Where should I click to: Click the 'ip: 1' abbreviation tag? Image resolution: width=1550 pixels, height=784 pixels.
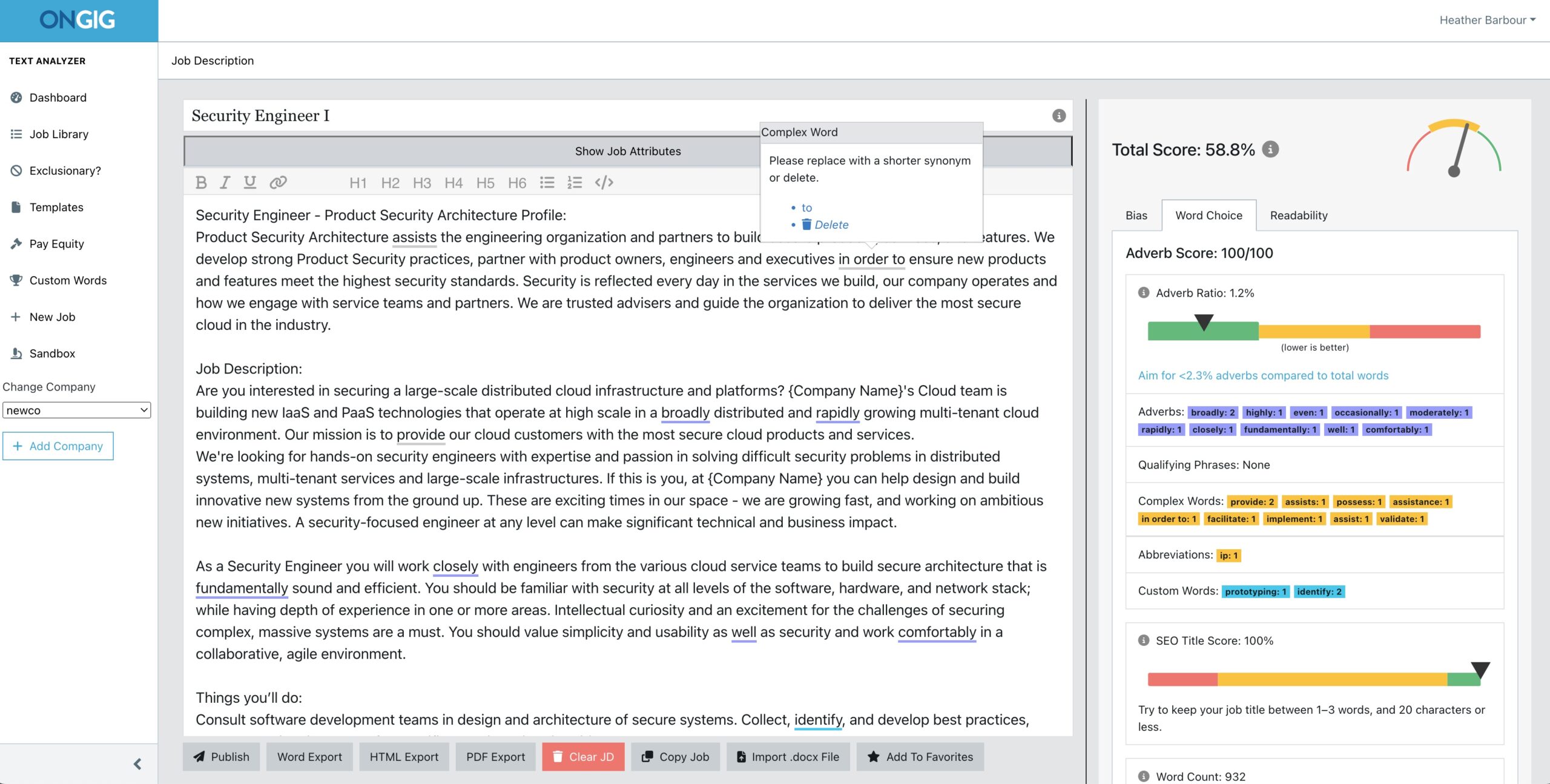[x=1228, y=555]
